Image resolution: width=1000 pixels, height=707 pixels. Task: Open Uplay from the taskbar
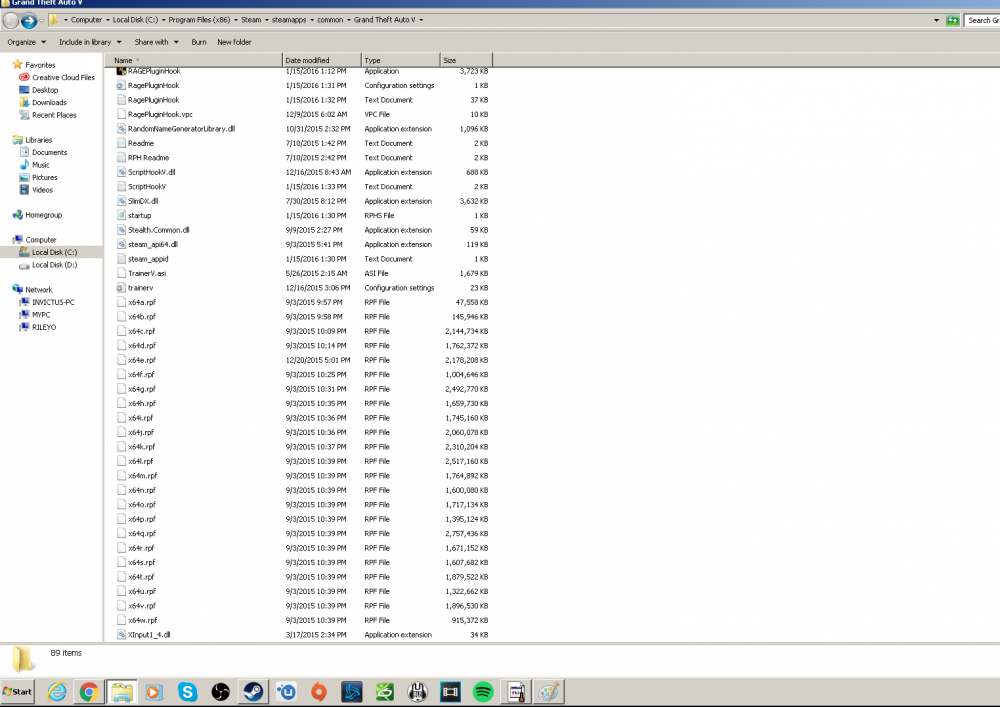click(286, 692)
